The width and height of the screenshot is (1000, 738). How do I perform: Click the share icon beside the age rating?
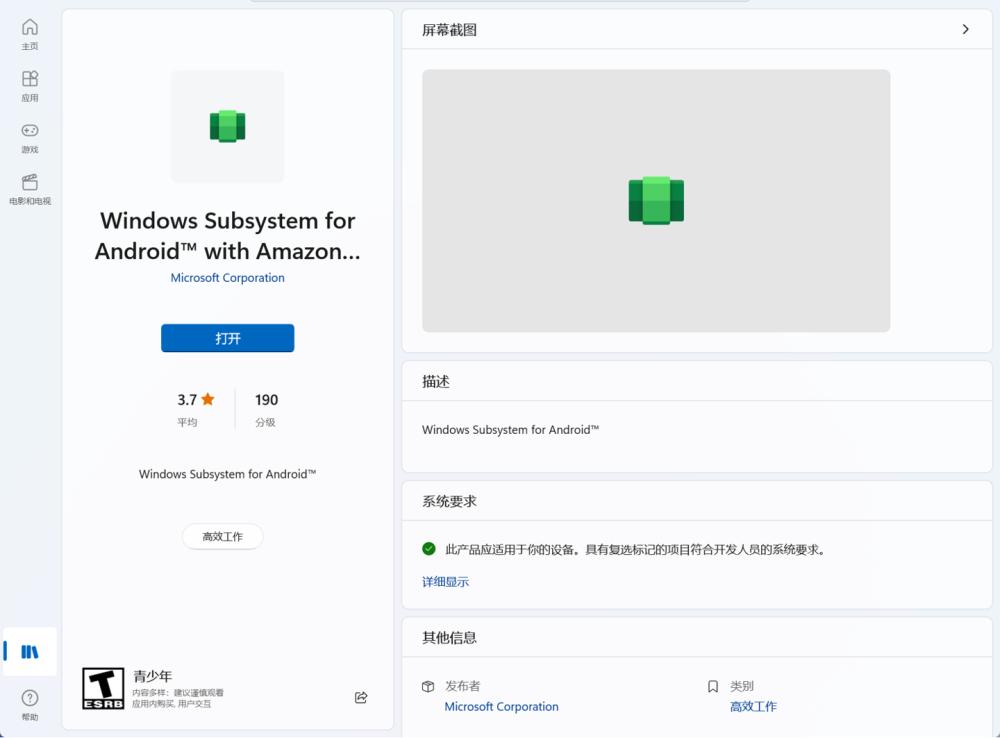click(361, 697)
